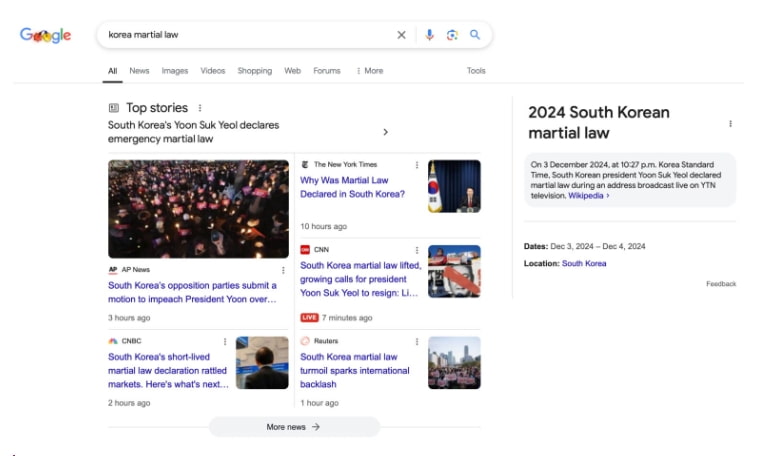The image size is (777, 456).
Task: Switch to the News tab
Action: click(x=139, y=71)
